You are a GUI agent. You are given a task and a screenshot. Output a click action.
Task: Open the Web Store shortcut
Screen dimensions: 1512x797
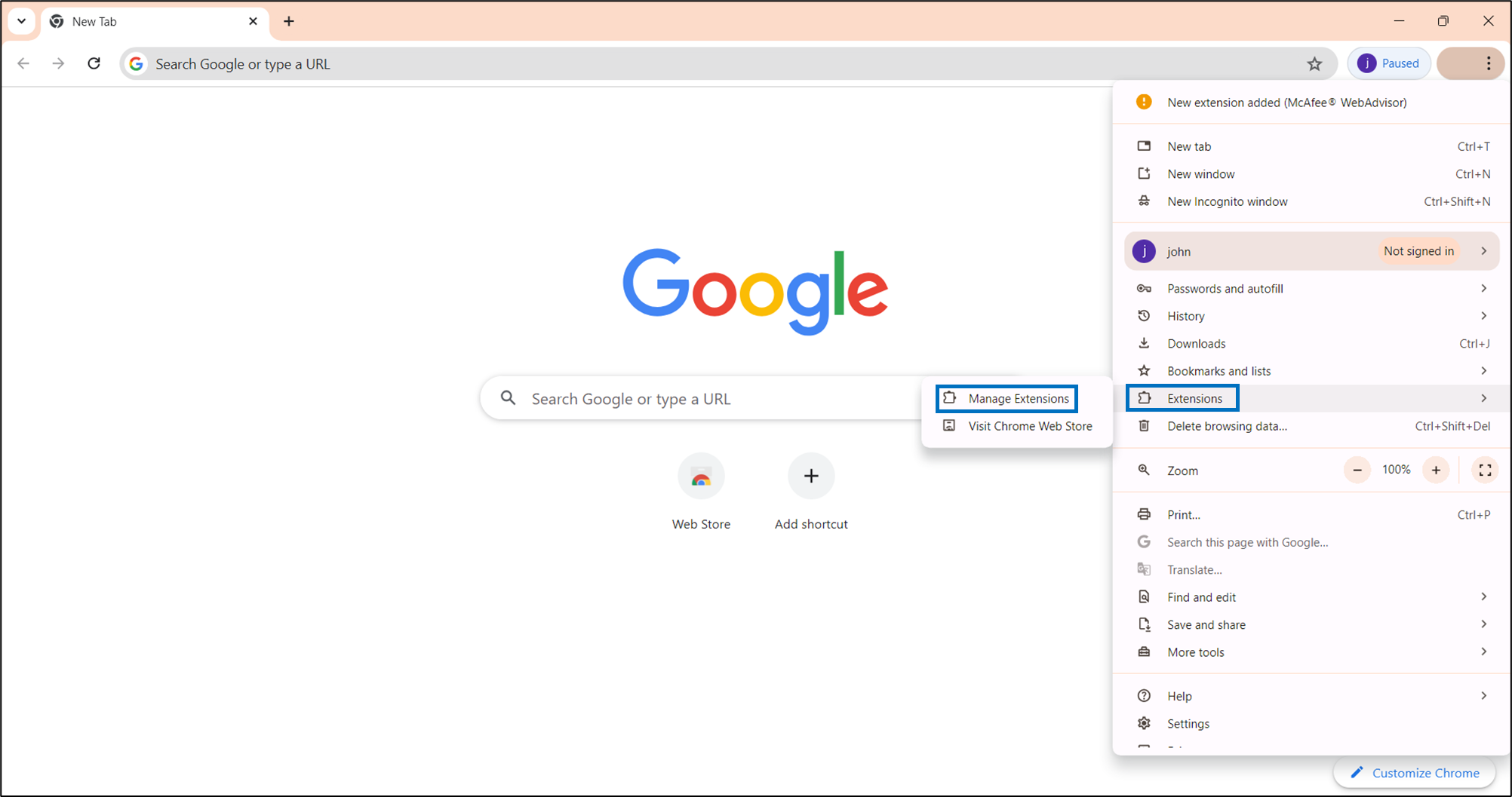click(x=701, y=492)
